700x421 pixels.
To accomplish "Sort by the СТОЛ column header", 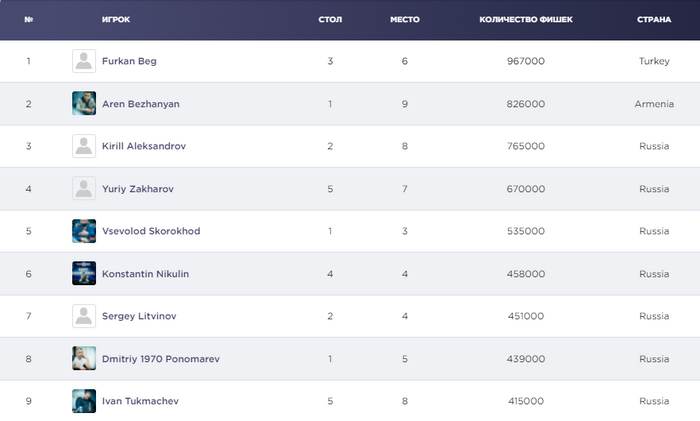I will click(x=330, y=19).
